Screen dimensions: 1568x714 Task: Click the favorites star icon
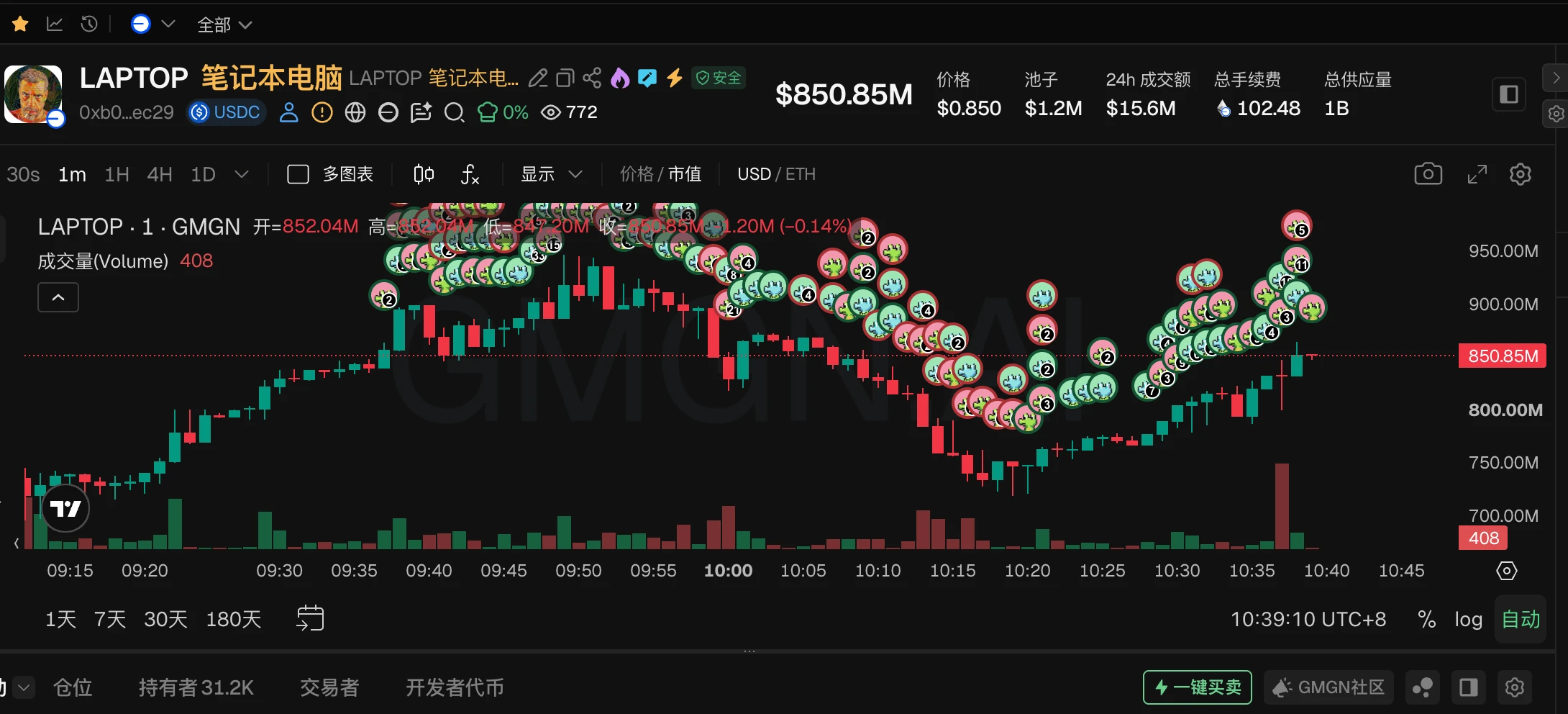click(20, 24)
